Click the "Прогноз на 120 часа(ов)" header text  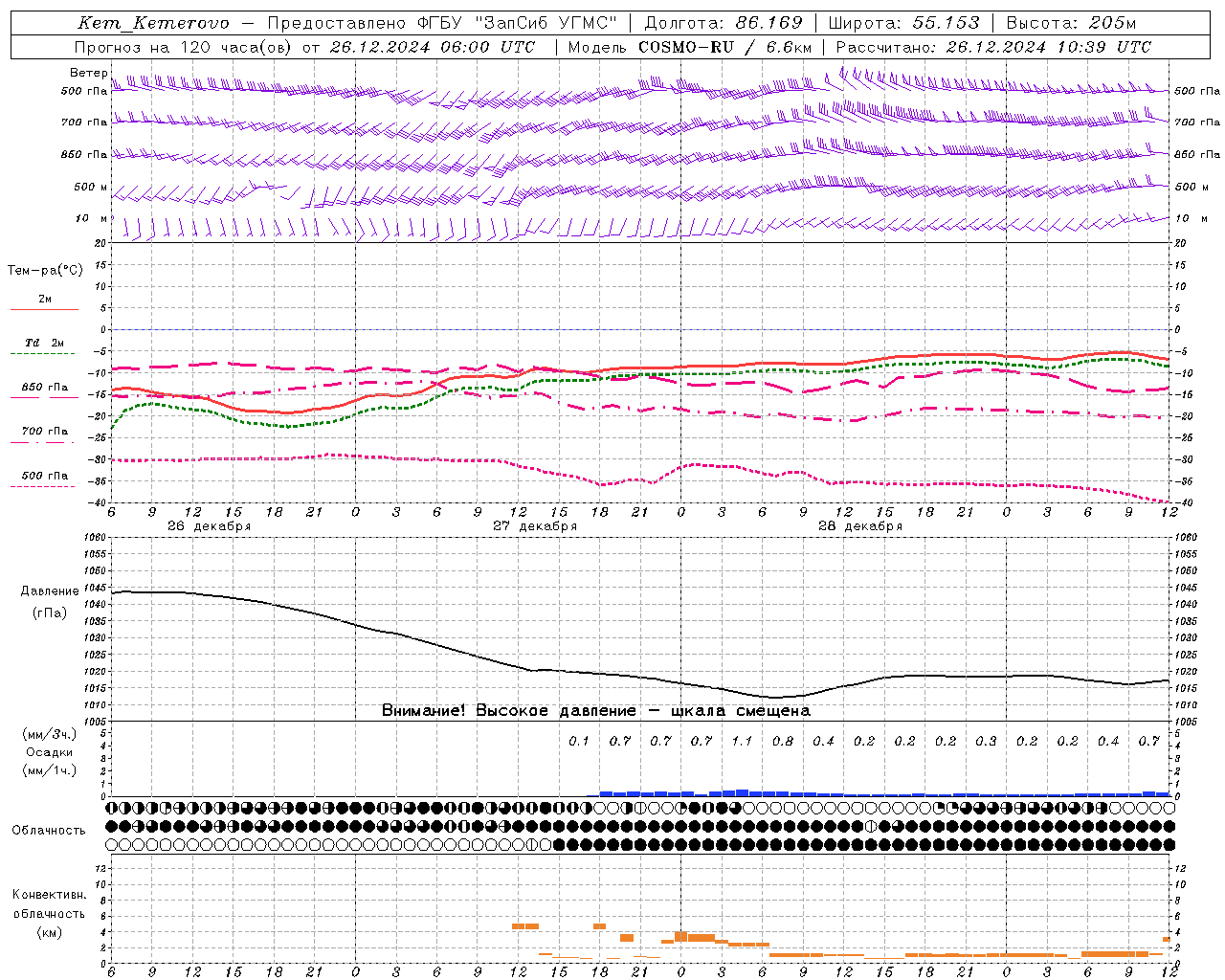pos(184,47)
